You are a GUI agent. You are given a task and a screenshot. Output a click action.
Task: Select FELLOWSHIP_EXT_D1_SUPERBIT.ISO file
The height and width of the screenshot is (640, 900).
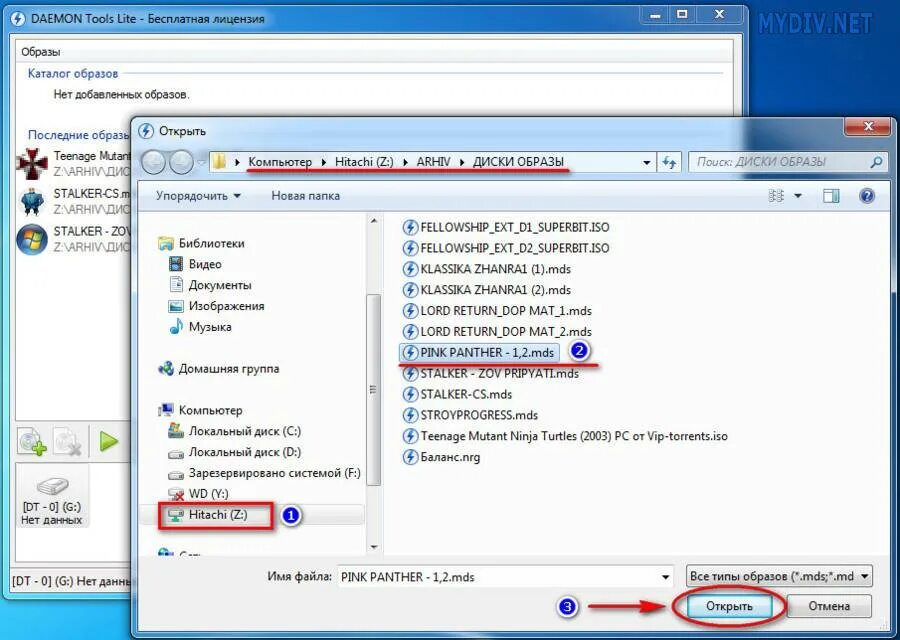(506, 227)
